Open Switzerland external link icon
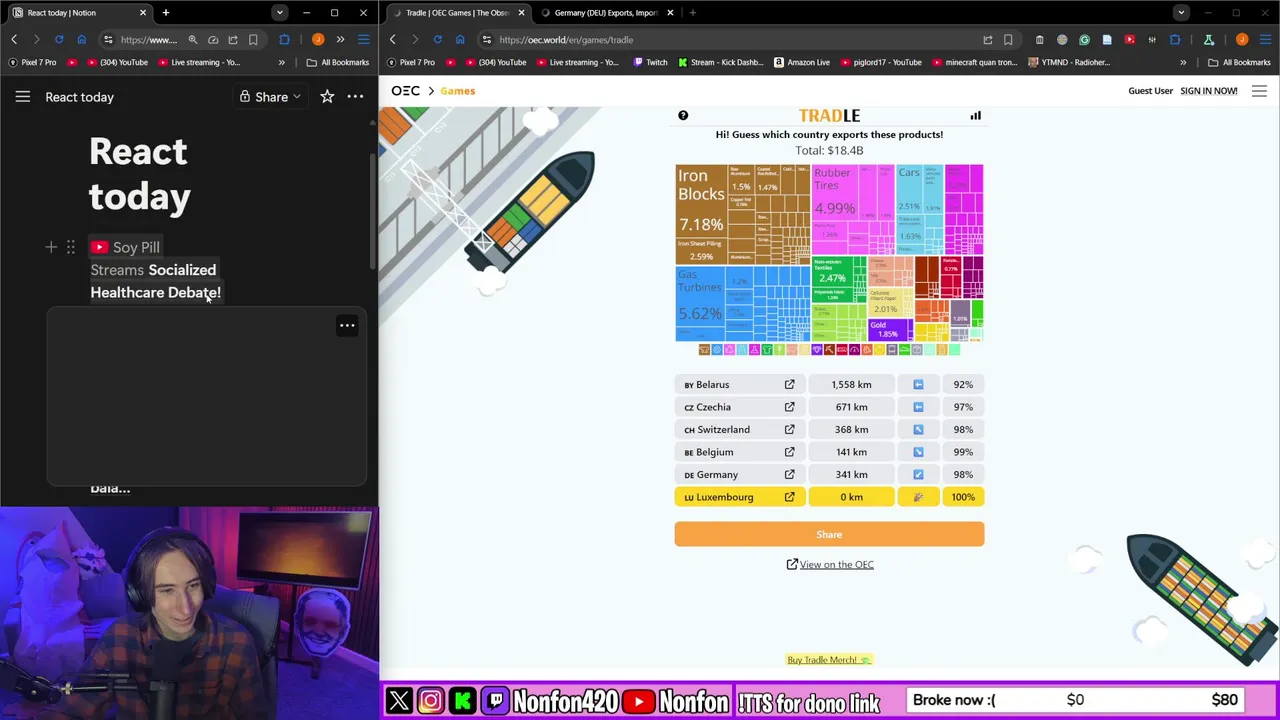Screen dimensions: 1280x720 789,429
